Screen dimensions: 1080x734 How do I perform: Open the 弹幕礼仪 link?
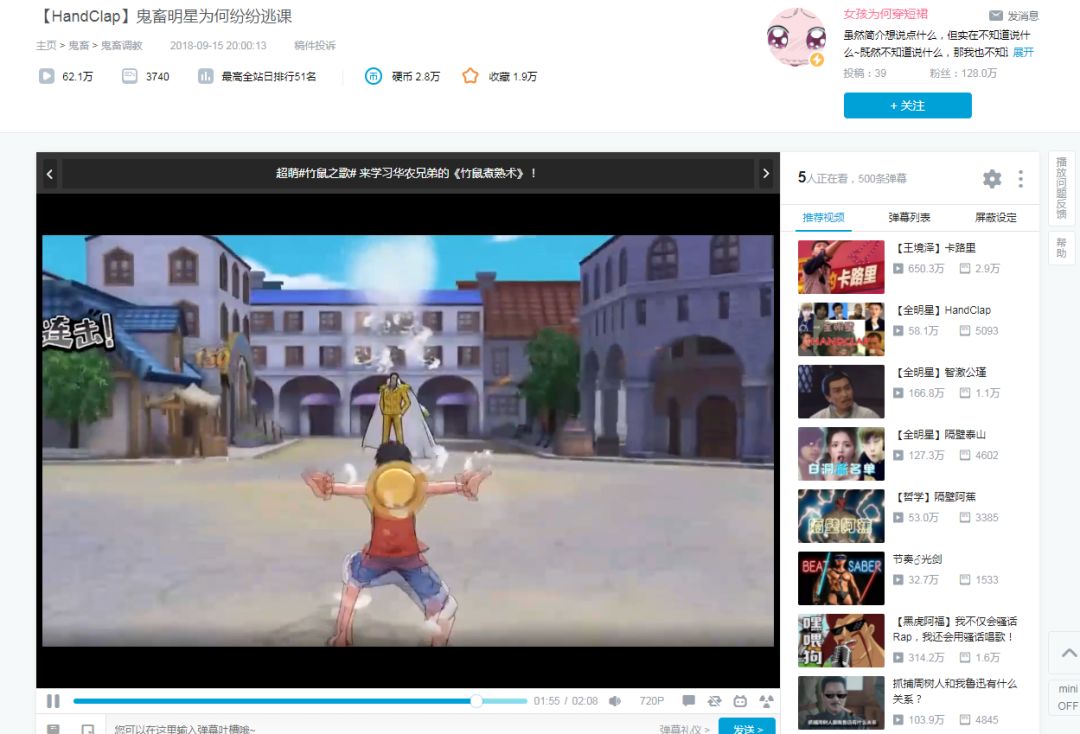point(684,728)
